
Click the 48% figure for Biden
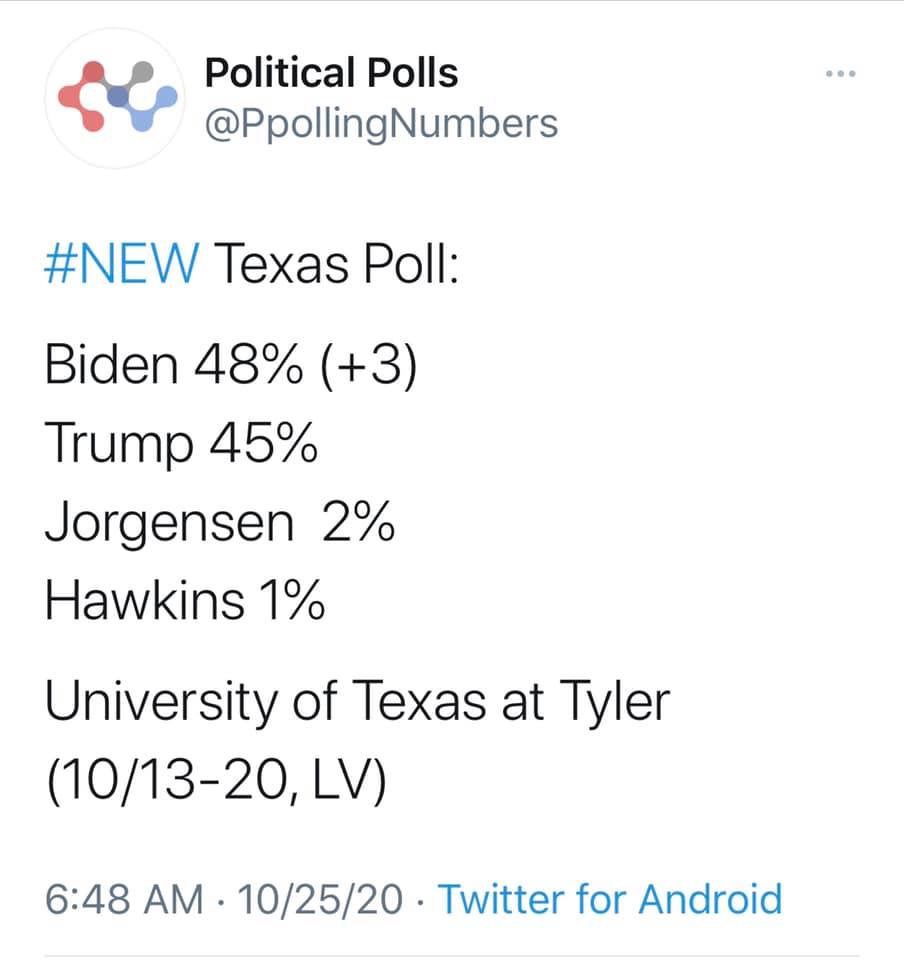248,364
